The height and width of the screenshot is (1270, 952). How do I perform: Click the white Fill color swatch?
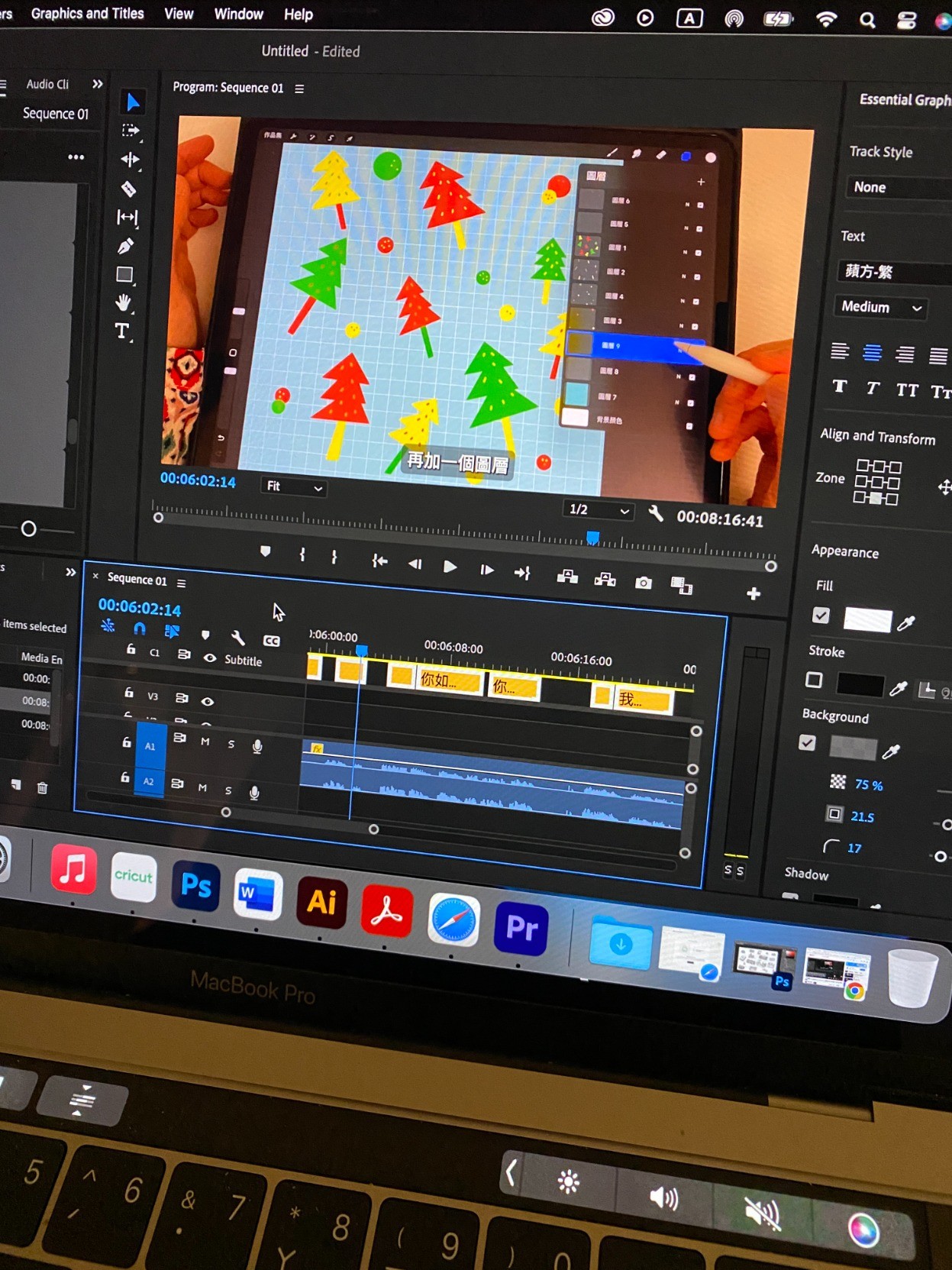pos(867,620)
